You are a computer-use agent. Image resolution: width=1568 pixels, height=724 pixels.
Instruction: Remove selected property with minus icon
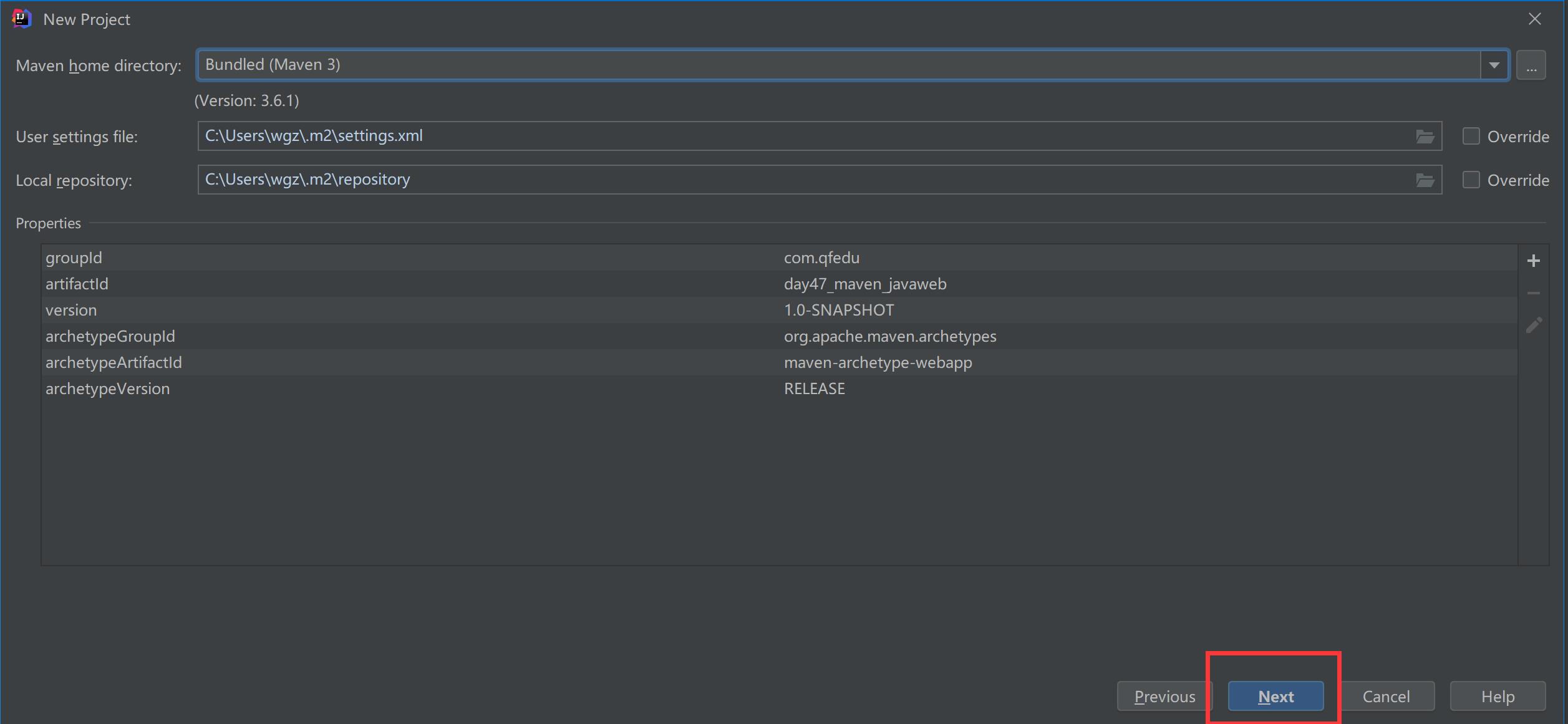pyautogui.click(x=1534, y=293)
